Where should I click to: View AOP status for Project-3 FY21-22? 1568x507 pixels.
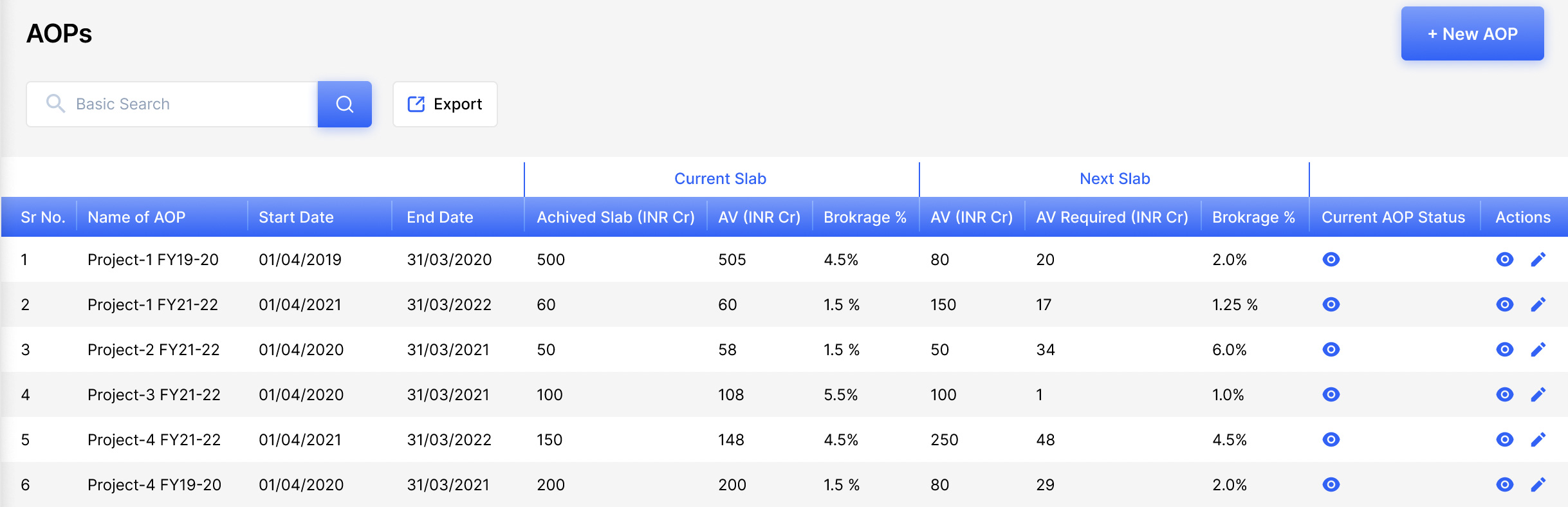1331,394
